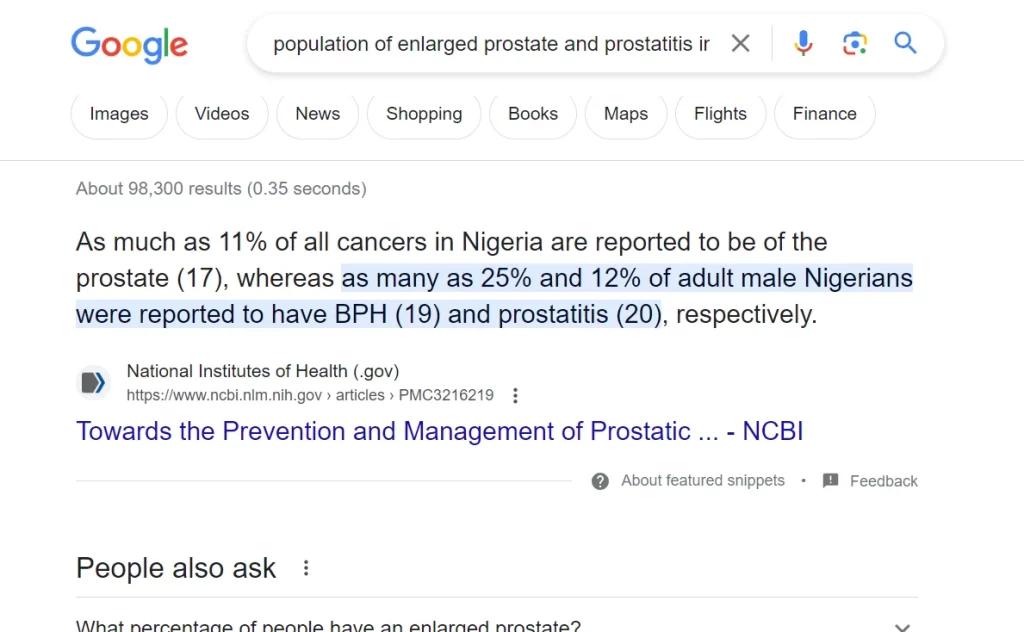
Task: Click inside the search query field
Action: (x=490, y=44)
